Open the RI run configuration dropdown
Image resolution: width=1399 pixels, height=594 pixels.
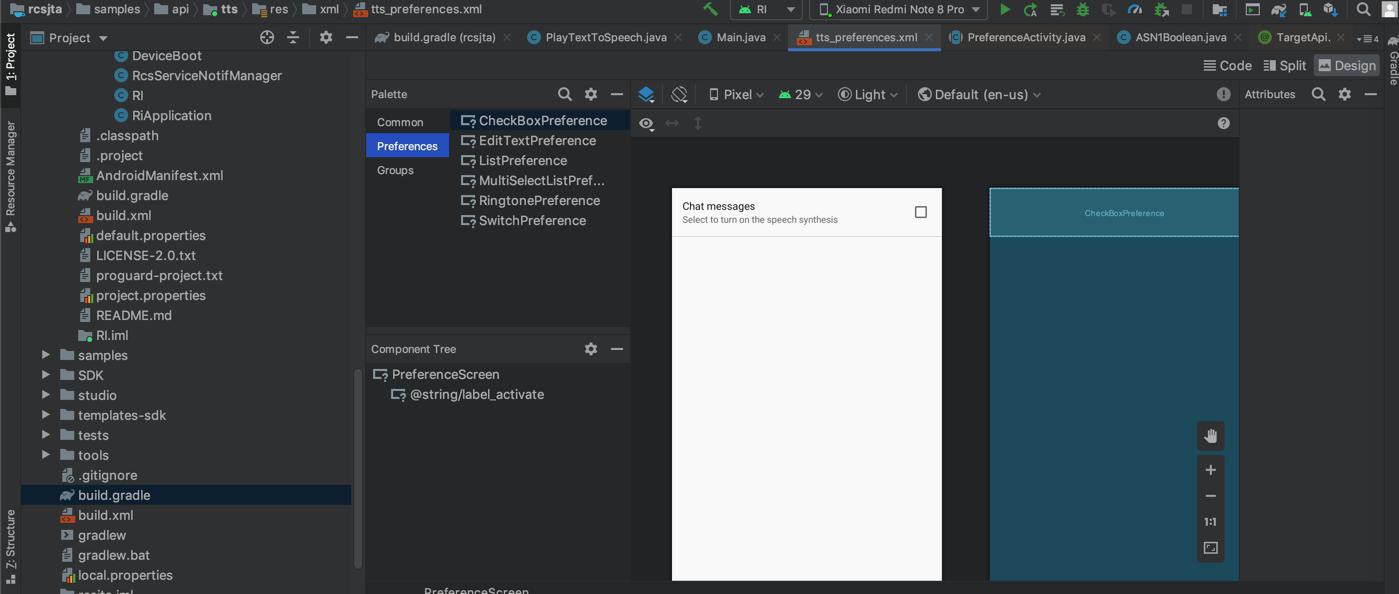click(767, 9)
